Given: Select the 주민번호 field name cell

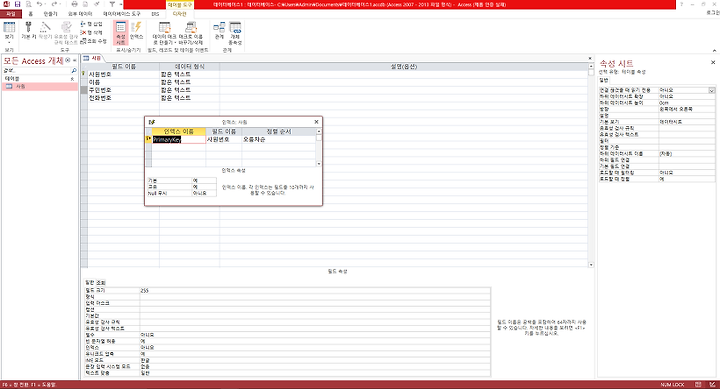Looking at the screenshot, I should (124, 90).
